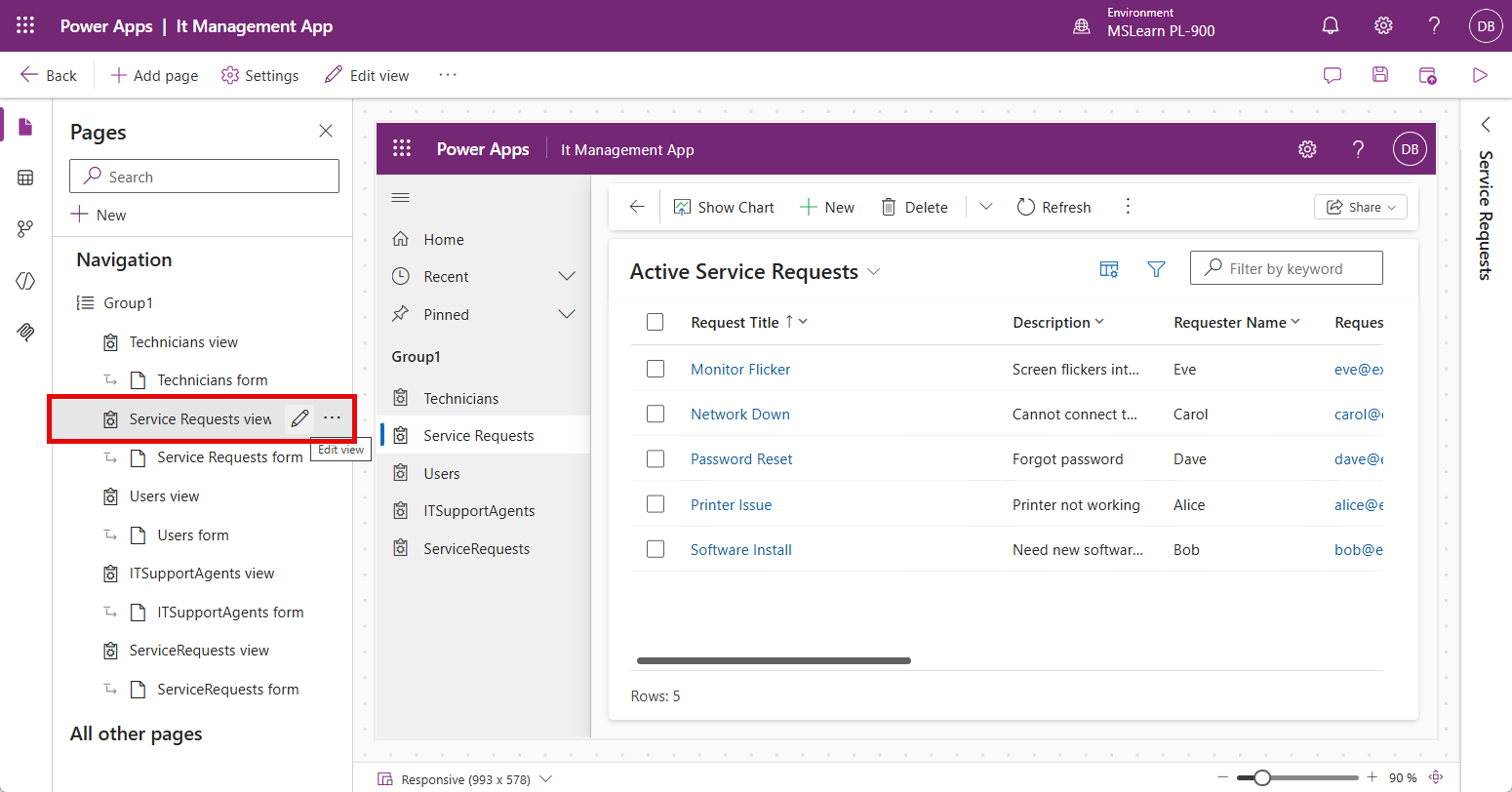Open the Automation flow icon in left rail
This screenshot has height=792, width=1512.
[25, 229]
